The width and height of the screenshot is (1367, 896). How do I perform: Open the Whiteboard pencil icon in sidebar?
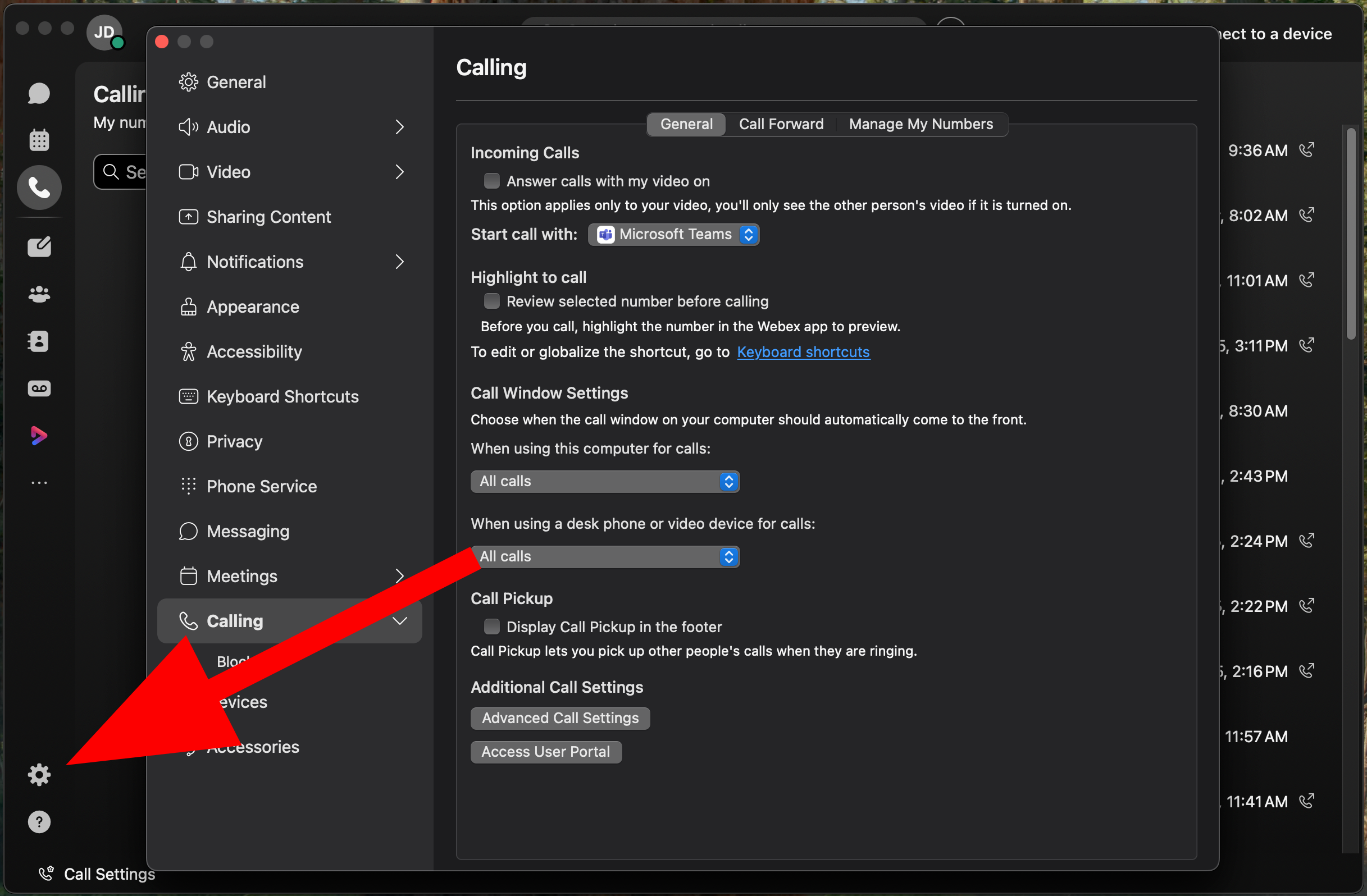tap(39, 247)
